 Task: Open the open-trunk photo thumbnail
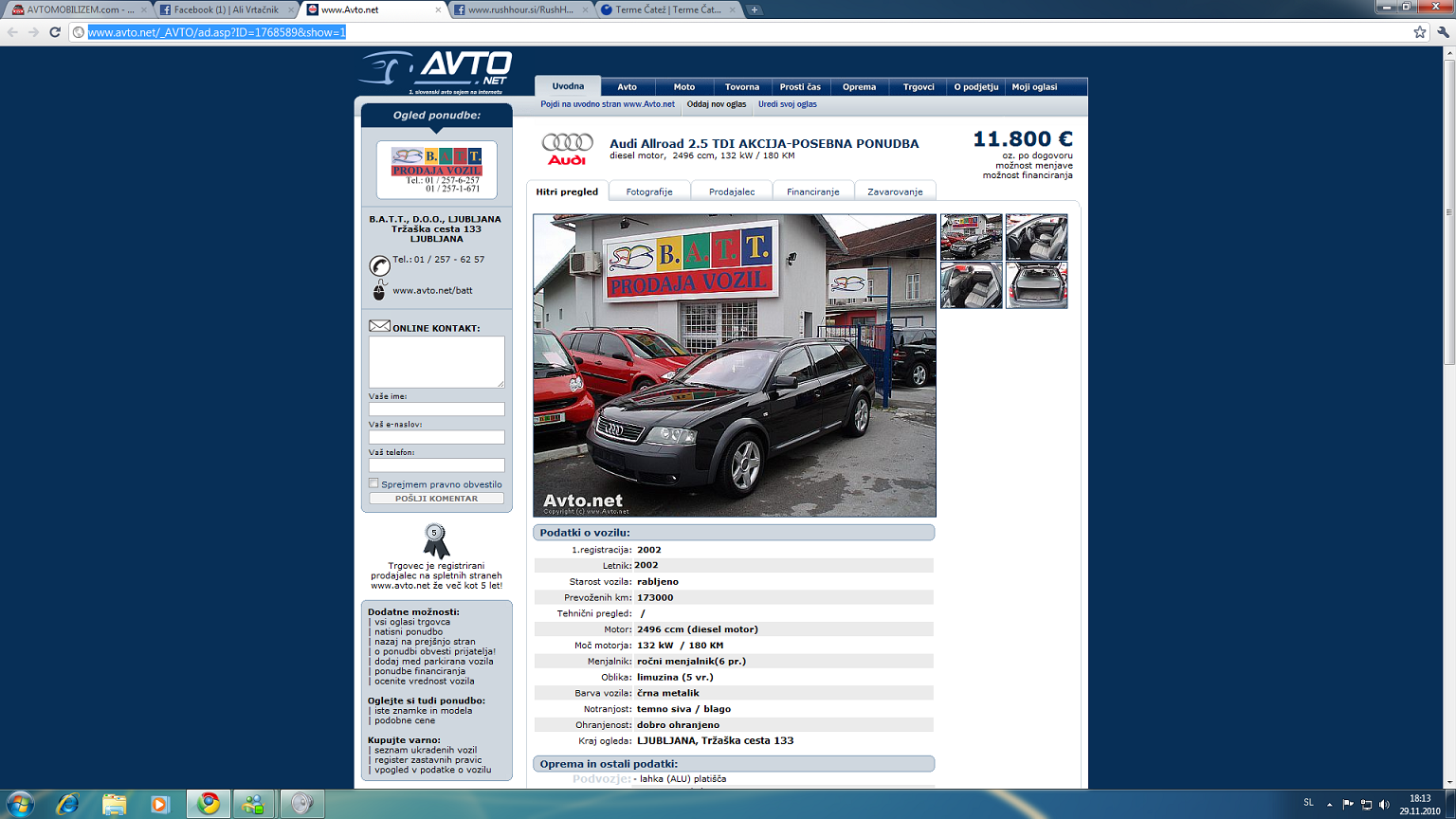click(1036, 285)
